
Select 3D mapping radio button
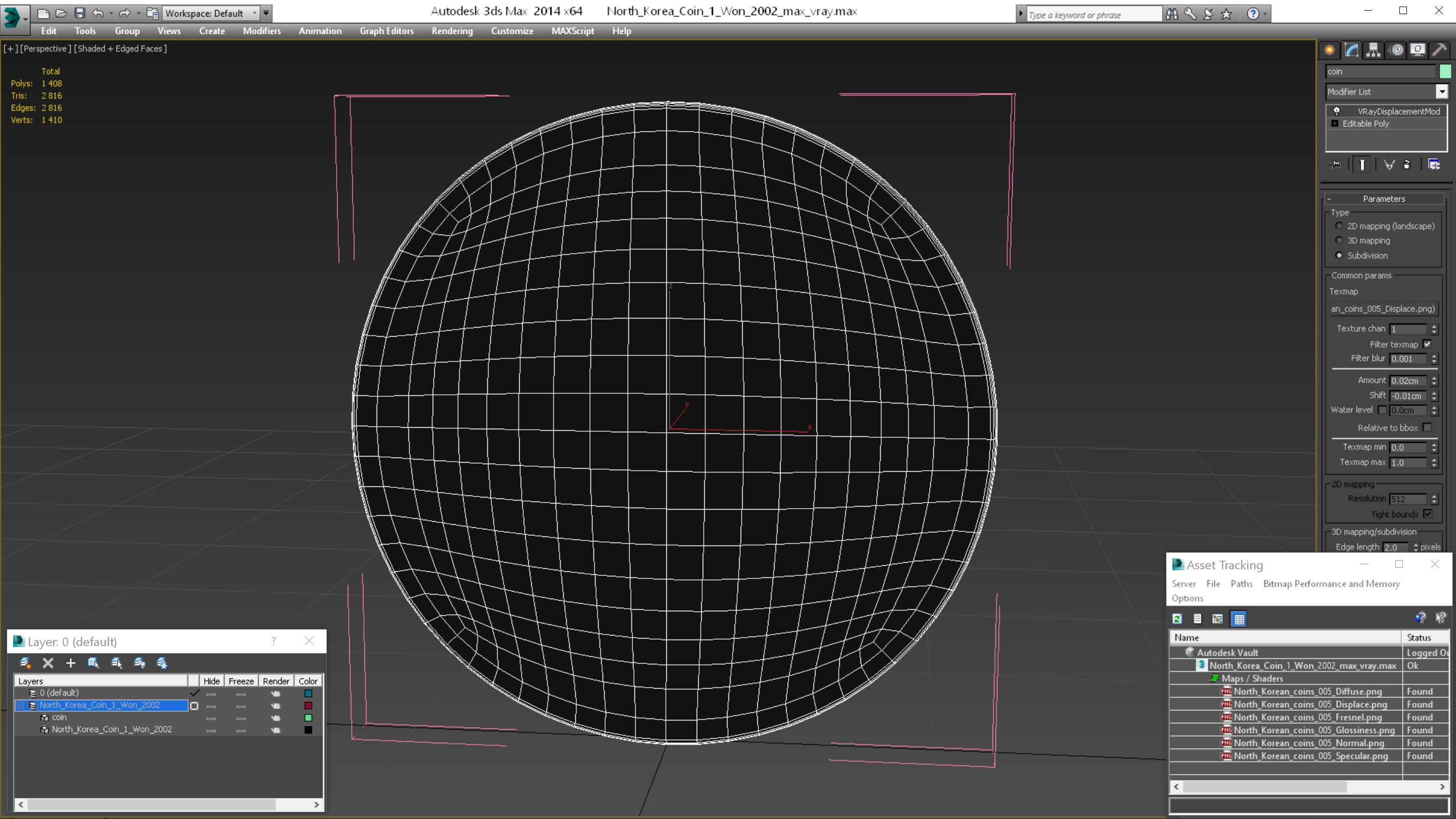(x=1339, y=240)
